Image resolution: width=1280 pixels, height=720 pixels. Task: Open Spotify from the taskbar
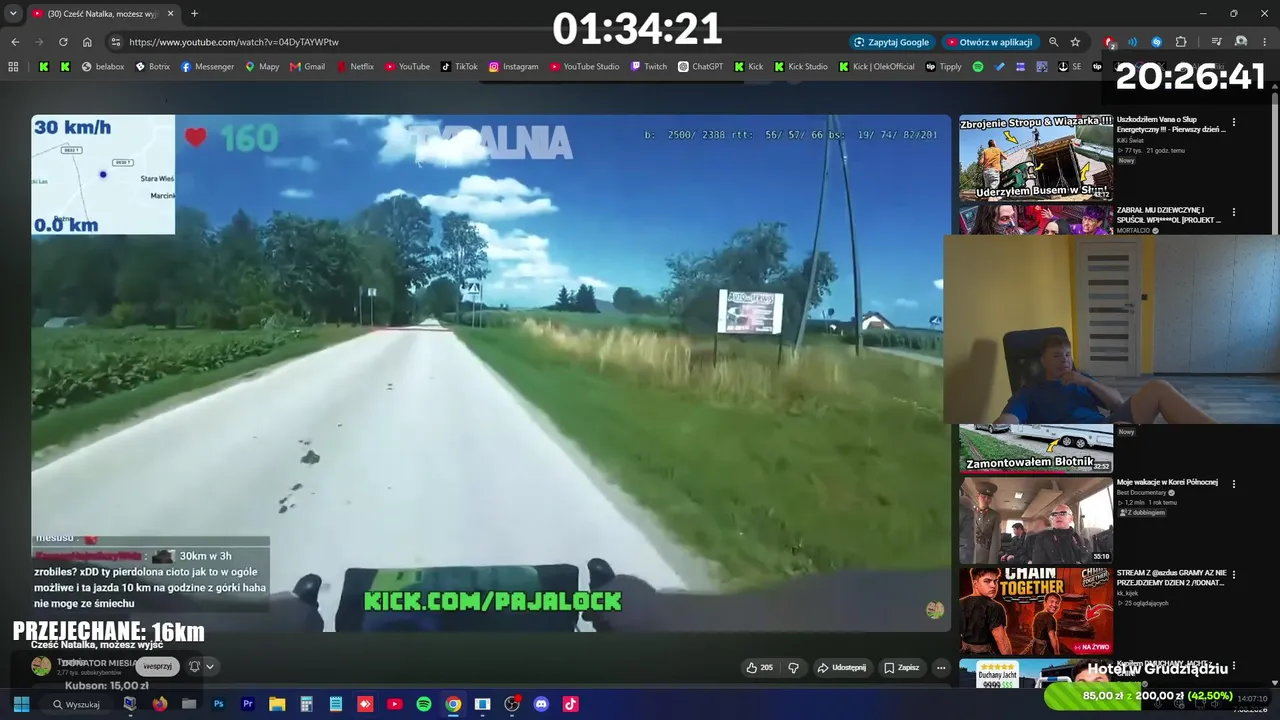(423, 704)
